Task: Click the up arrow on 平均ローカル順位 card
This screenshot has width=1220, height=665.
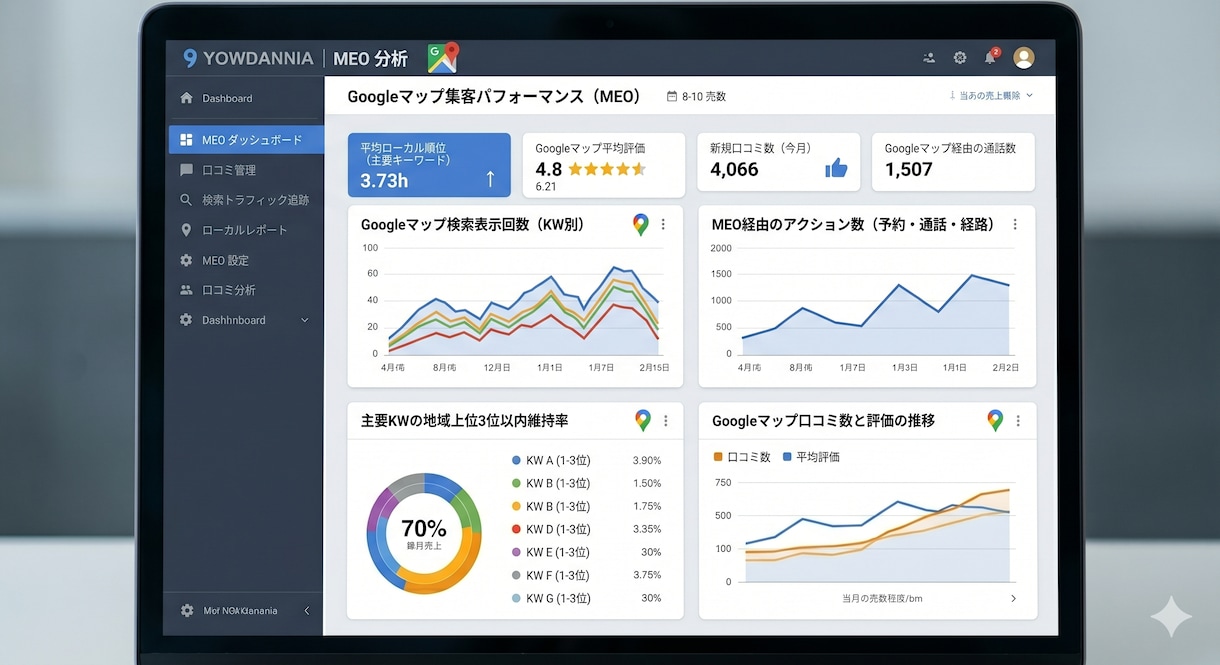Action: click(490, 179)
